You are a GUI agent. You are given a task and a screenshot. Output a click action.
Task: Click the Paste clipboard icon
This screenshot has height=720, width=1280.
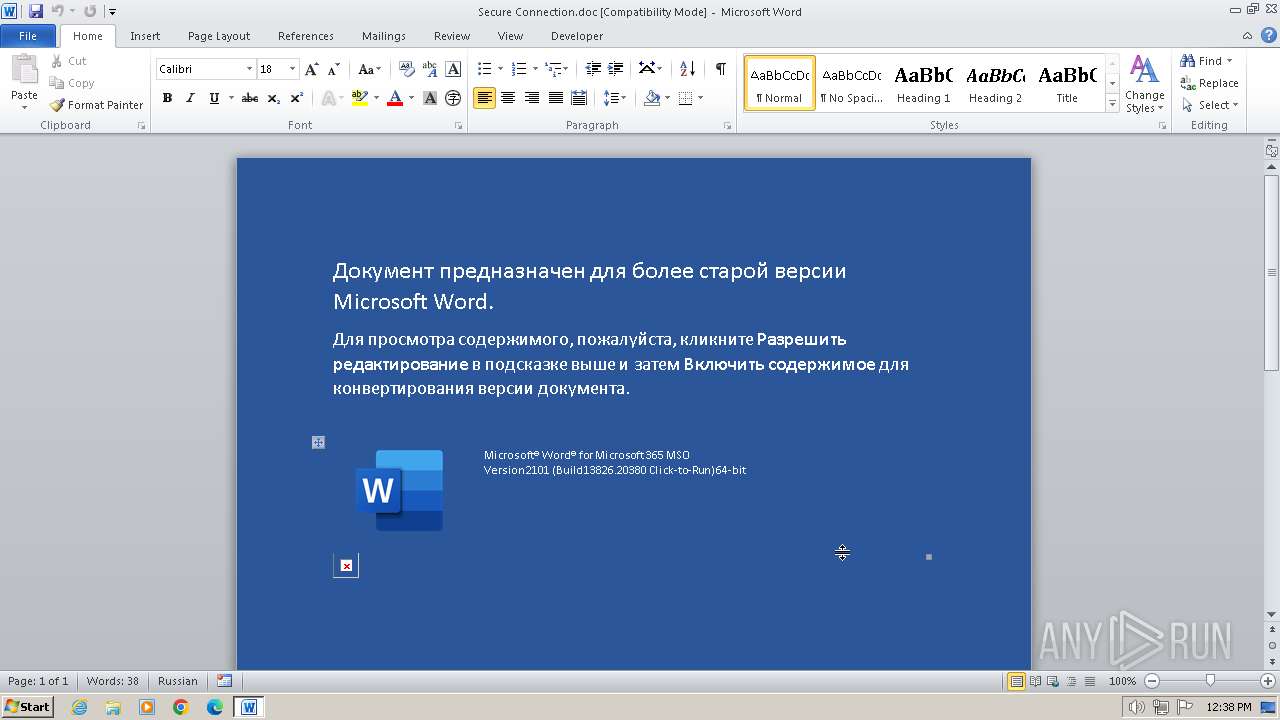[24, 70]
